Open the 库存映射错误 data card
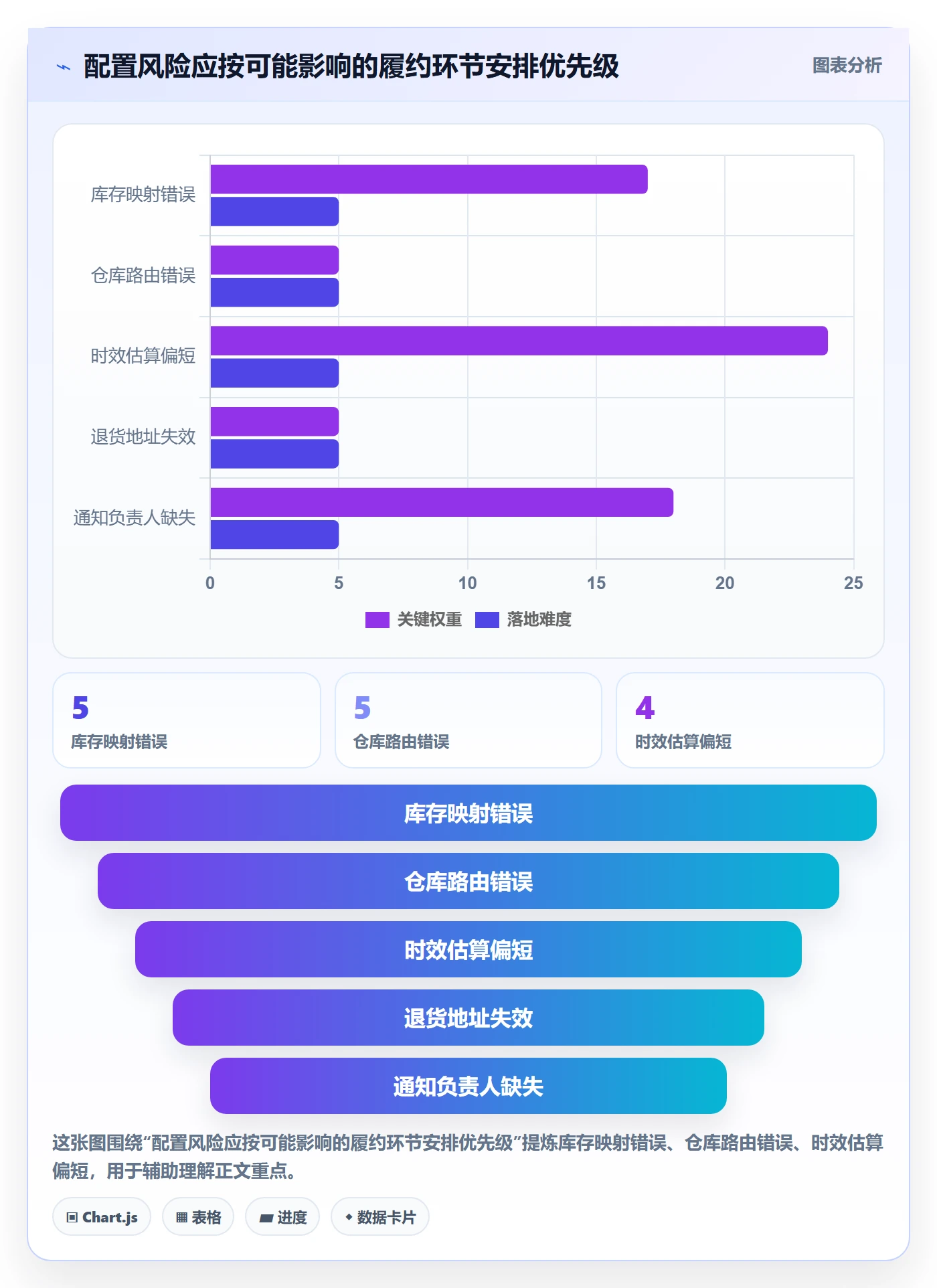Screen dimensions: 937x1288 coord(187,720)
